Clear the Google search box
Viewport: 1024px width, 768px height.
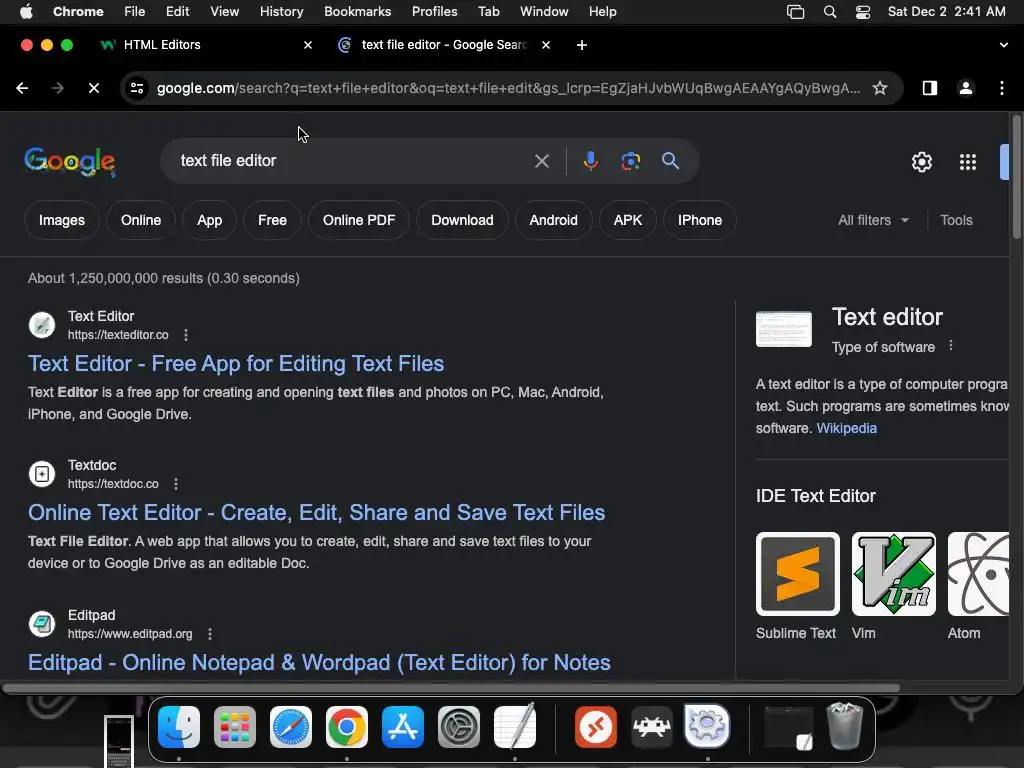pos(541,161)
